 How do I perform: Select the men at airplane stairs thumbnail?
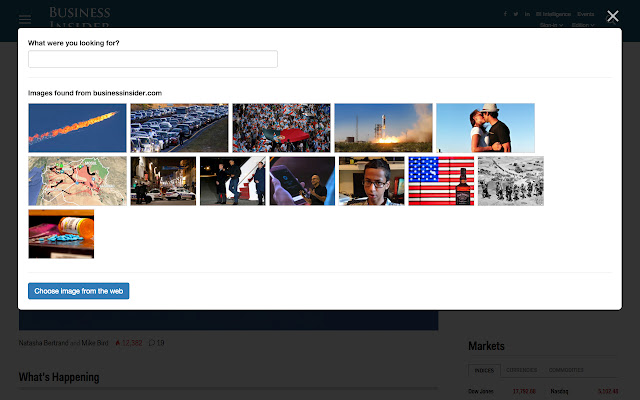[233, 181]
